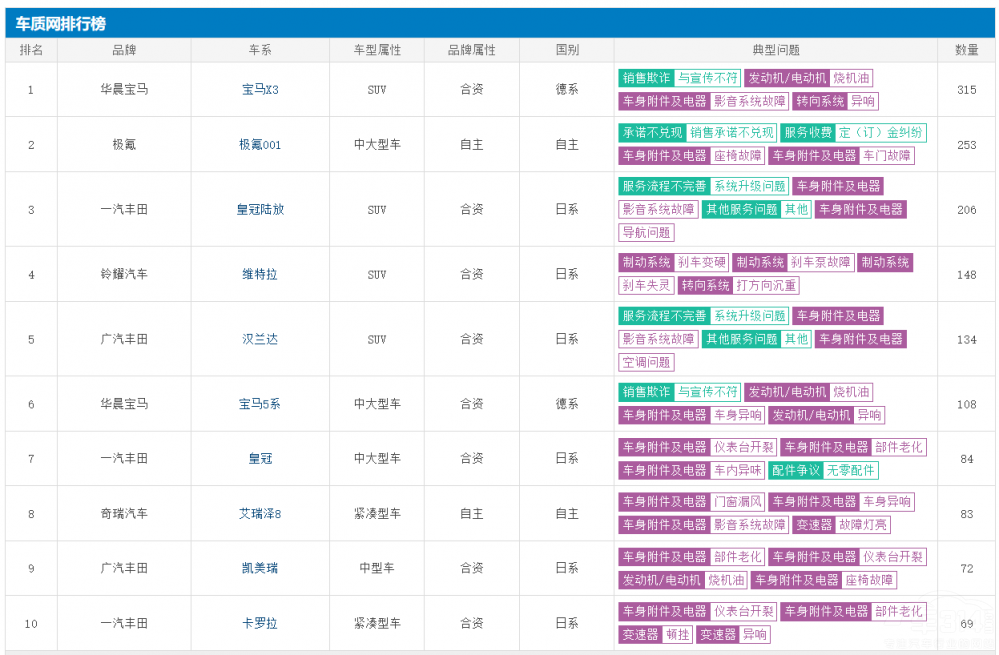Click the 导航问题 issue tag
Image resolution: width=999 pixels, height=655 pixels.
click(646, 233)
